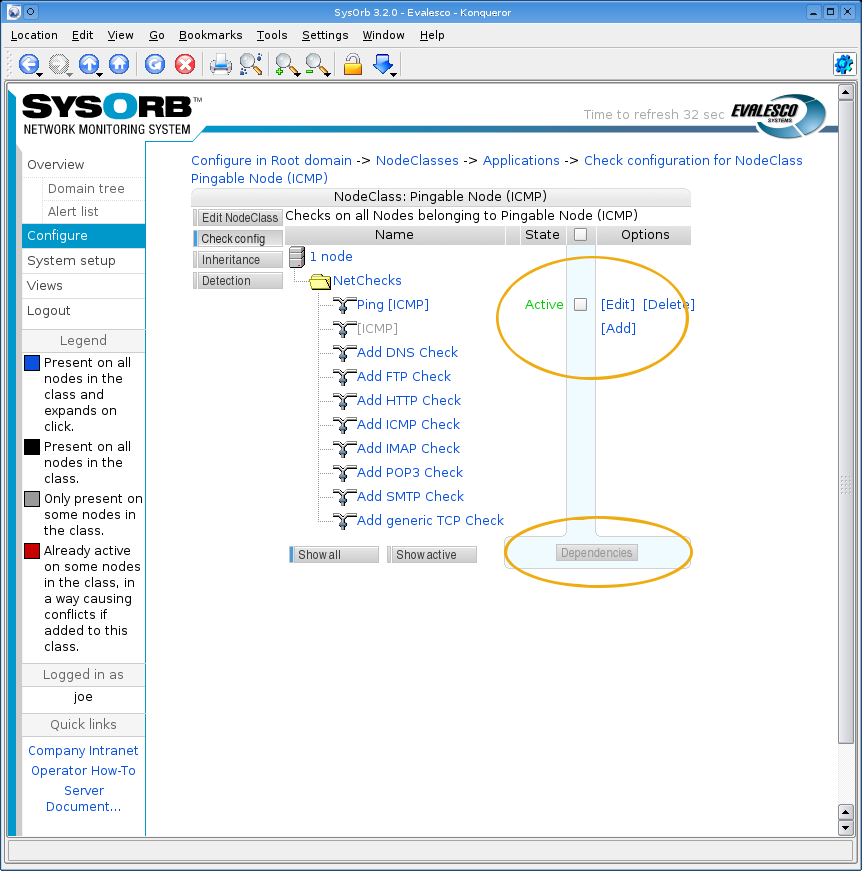Click the network icon beside Add generic TCP Check
Viewport: 862px width, 871px height.
point(344,520)
